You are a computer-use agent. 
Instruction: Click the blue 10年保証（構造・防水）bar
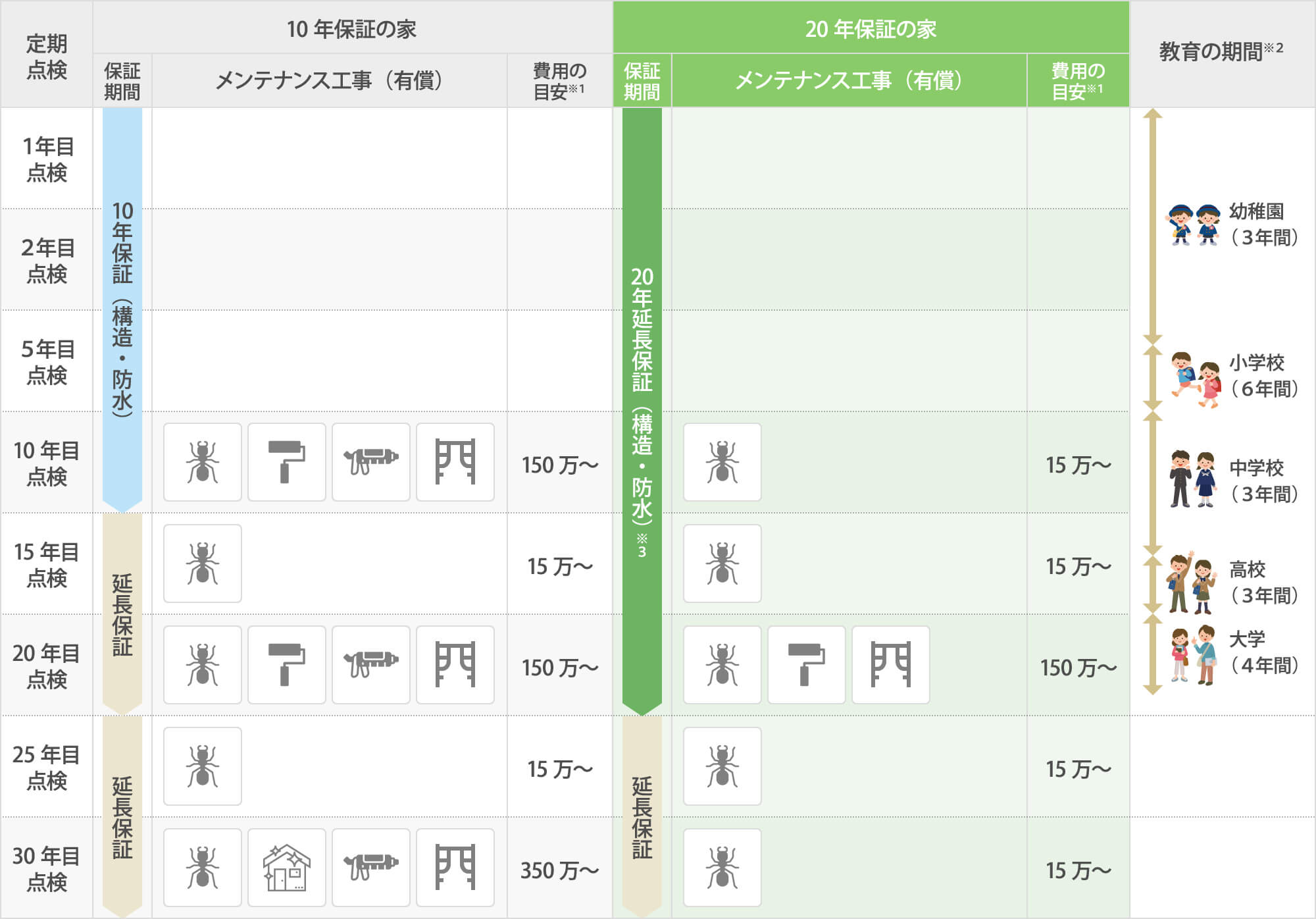coord(122,309)
